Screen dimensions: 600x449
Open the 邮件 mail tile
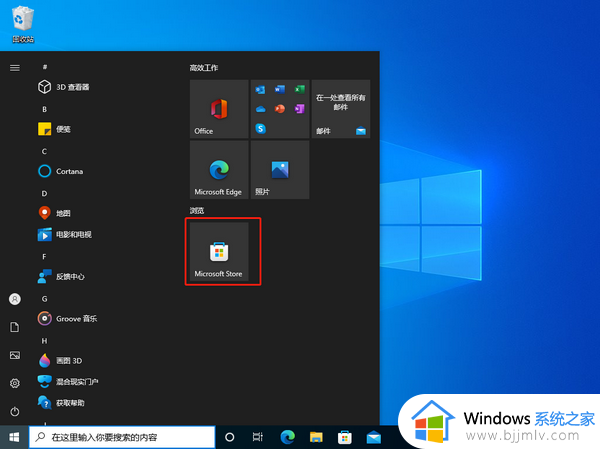pos(340,109)
